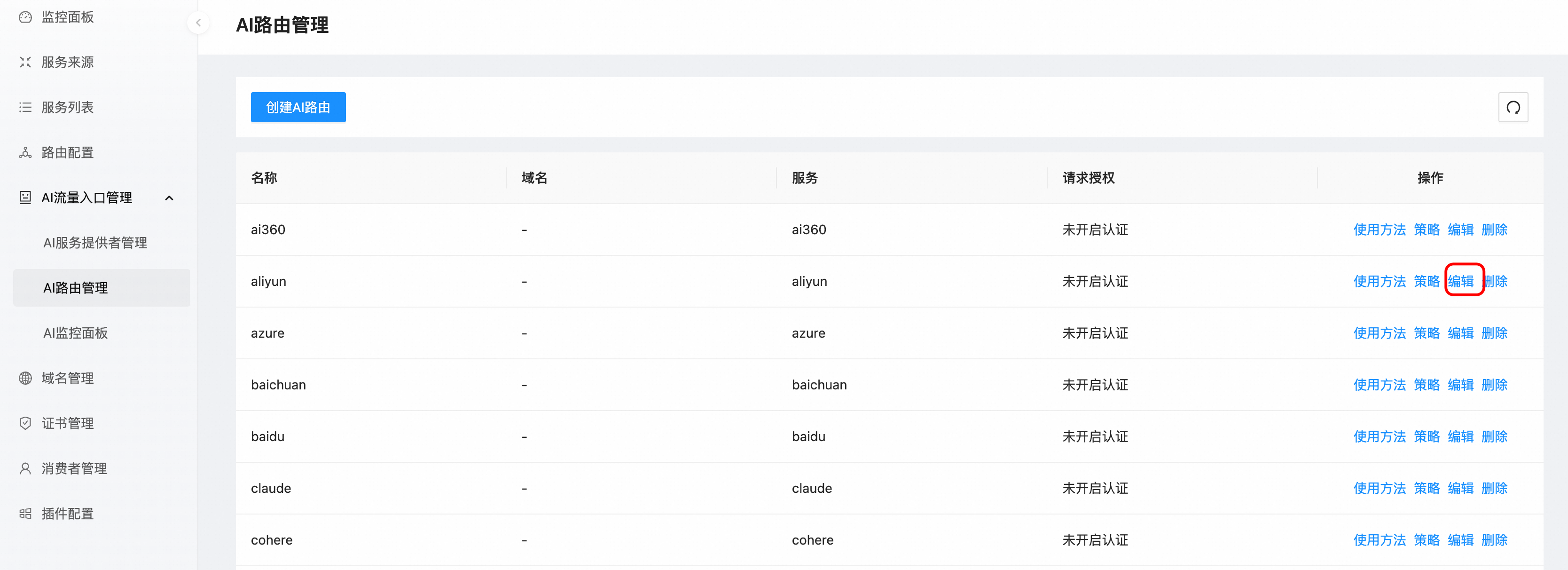Click the 服务列表 list icon

[25, 107]
